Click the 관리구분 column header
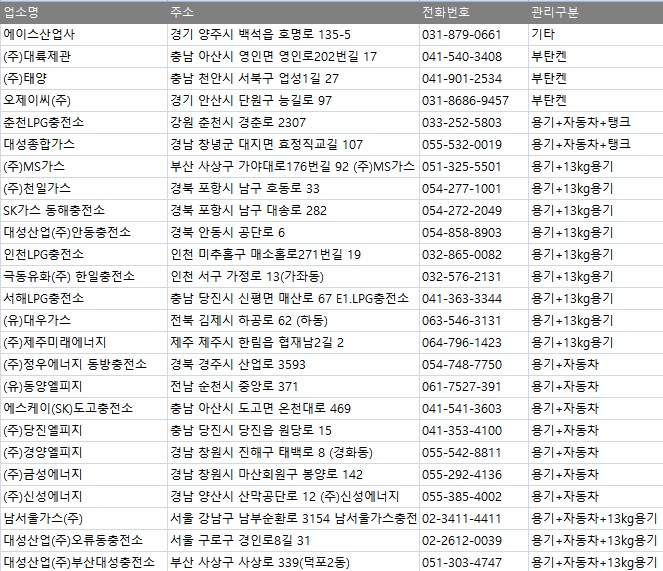This screenshot has height=571, width=663. pos(596,12)
